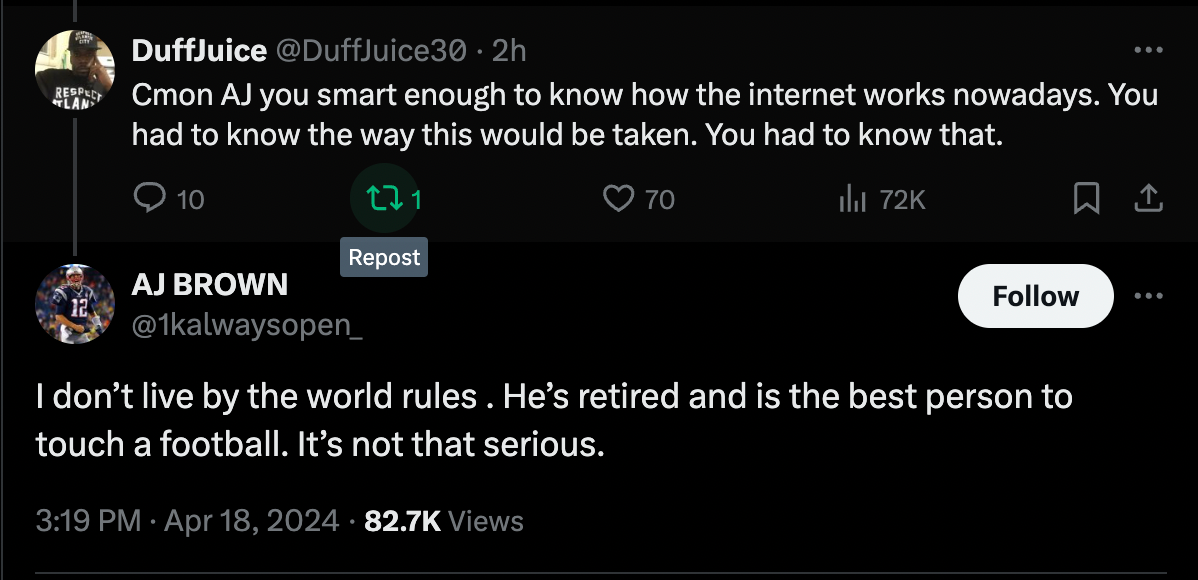This screenshot has width=1198, height=580.
Task: Bookmark the DuffJuice tweet
Action: [x=1085, y=200]
